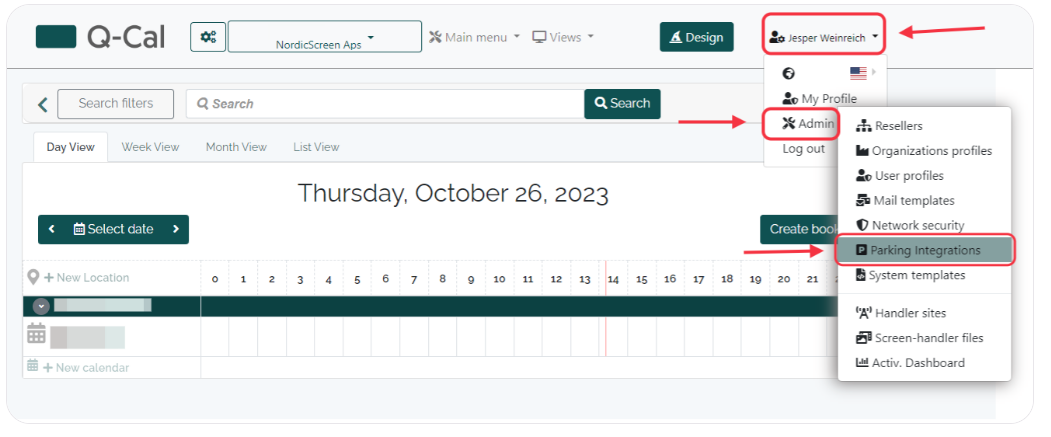Click the globe language icon

(x=788, y=73)
